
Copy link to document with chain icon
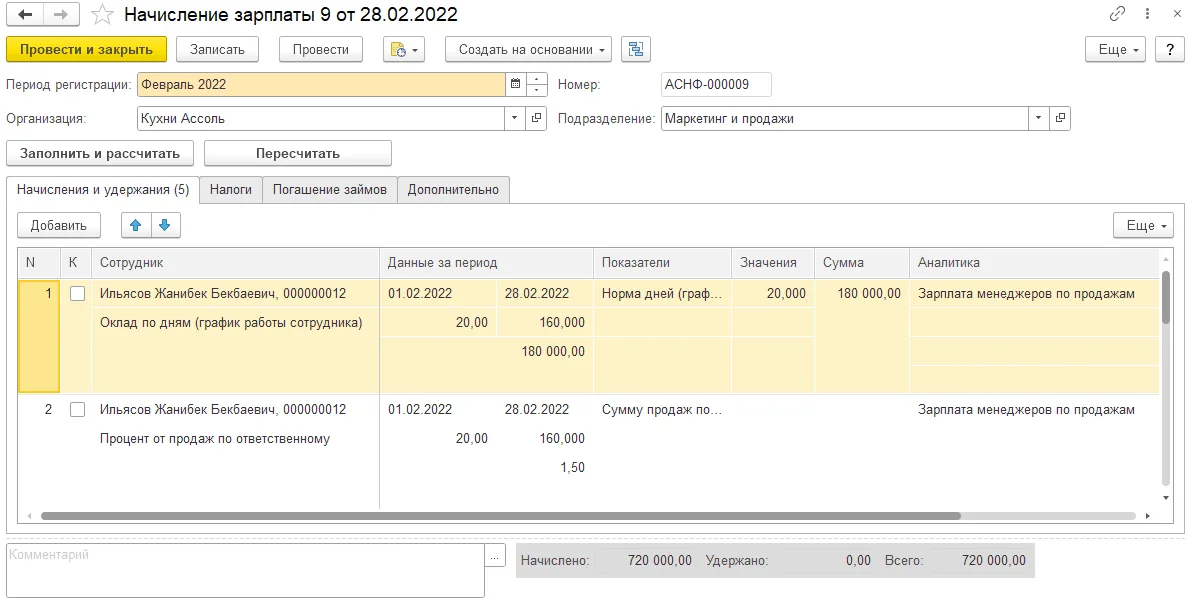tap(1117, 14)
